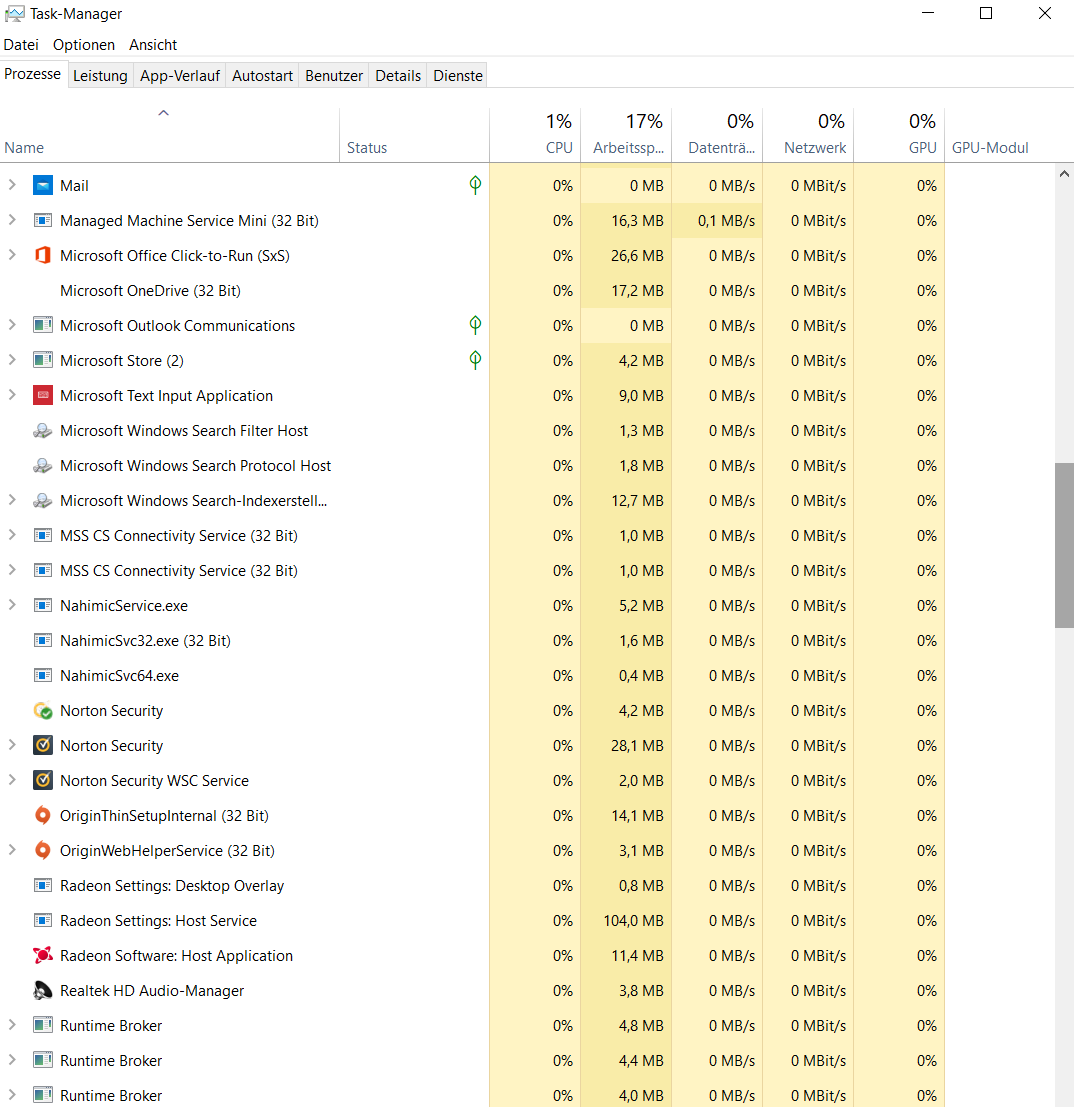Screen dimensions: 1074x1107
Task: Expand the Microsoft Store (2) group
Action: 12,360
